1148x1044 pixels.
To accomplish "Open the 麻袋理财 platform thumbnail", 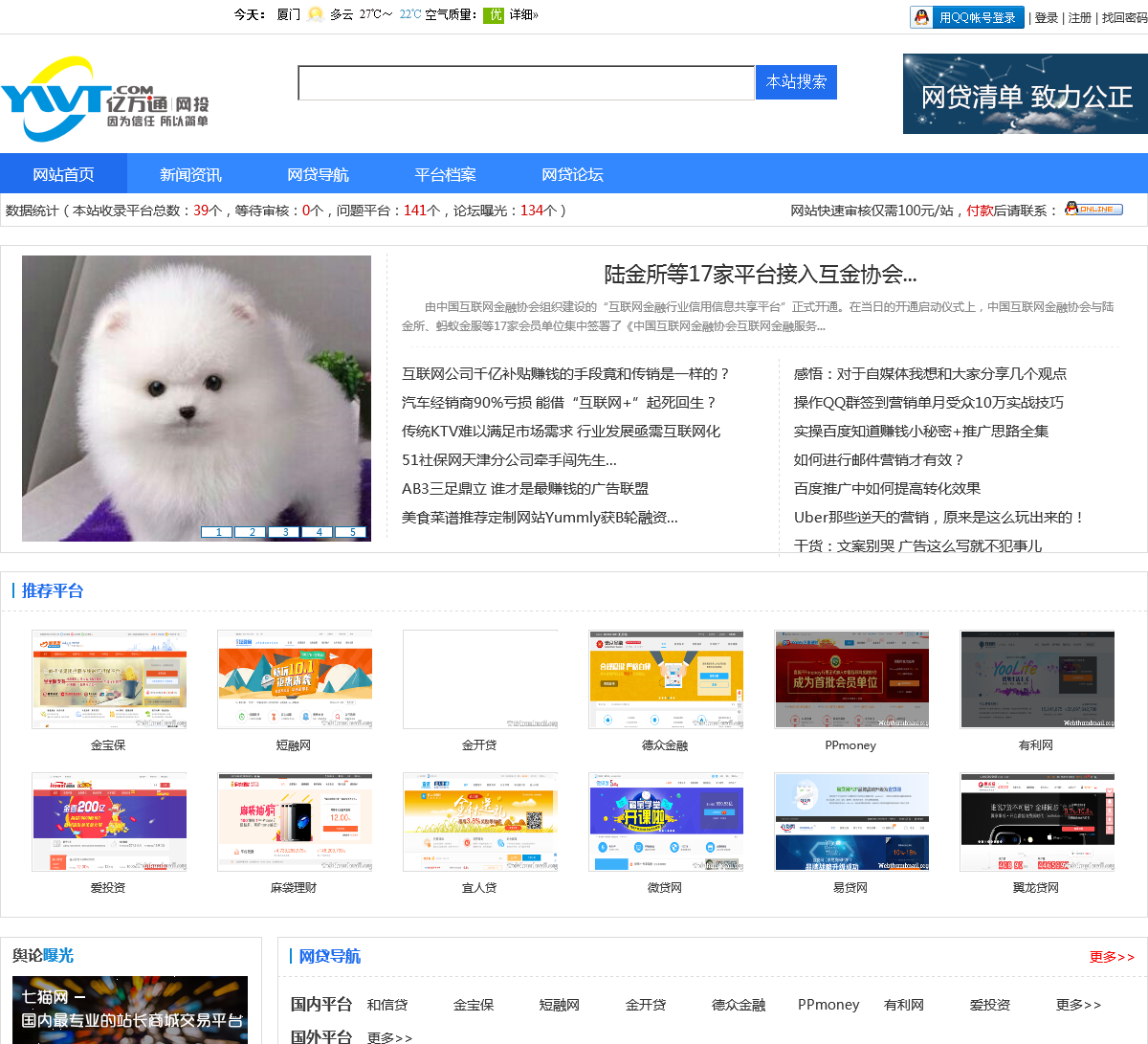I will pyautogui.click(x=295, y=822).
